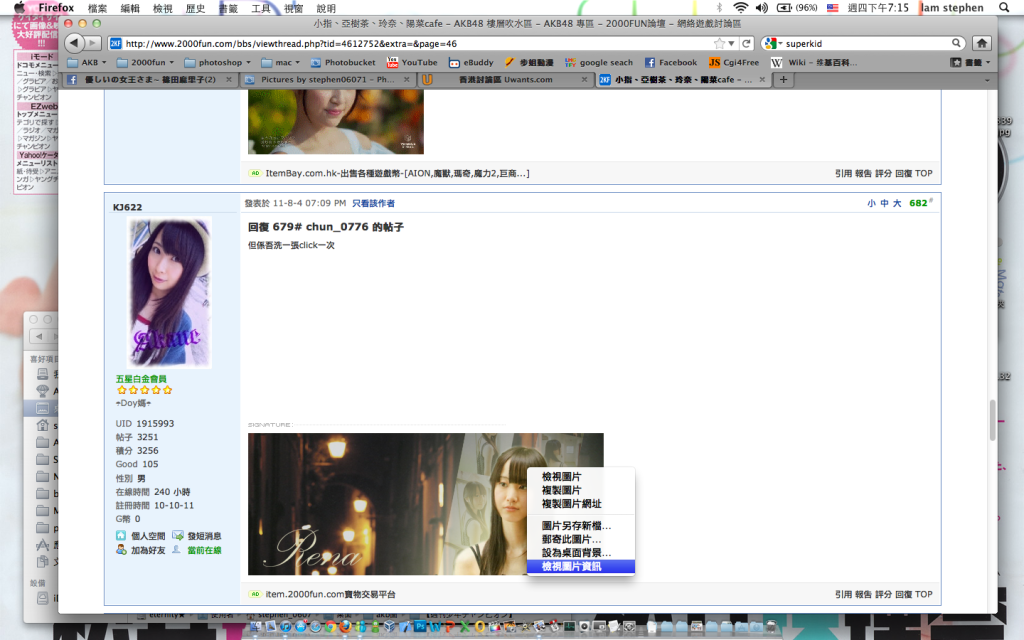Switch to the Pictures by stephen06071 tab

(322, 80)
